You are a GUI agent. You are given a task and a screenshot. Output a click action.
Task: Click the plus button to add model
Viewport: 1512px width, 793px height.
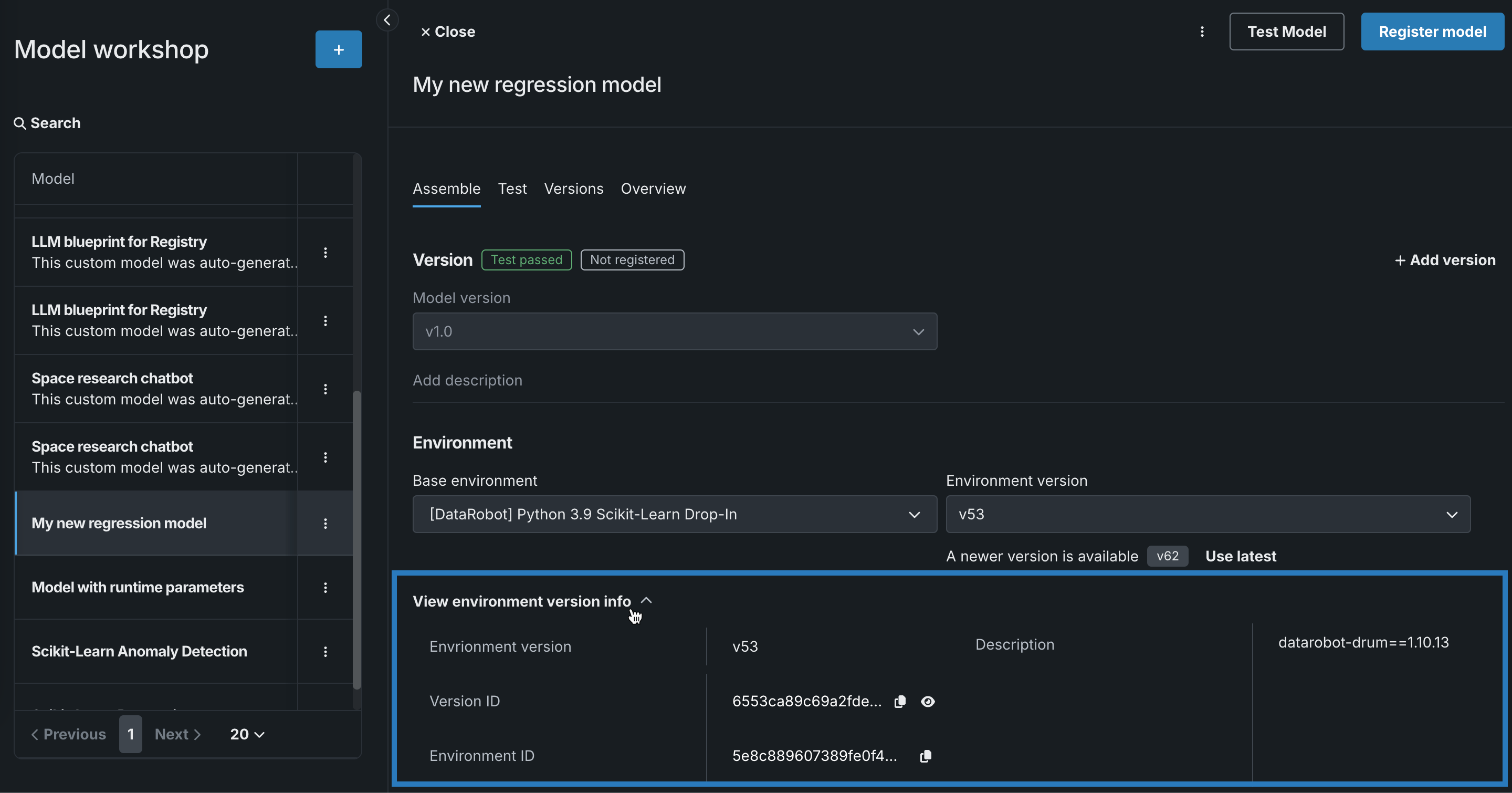(x=338, y=49)
